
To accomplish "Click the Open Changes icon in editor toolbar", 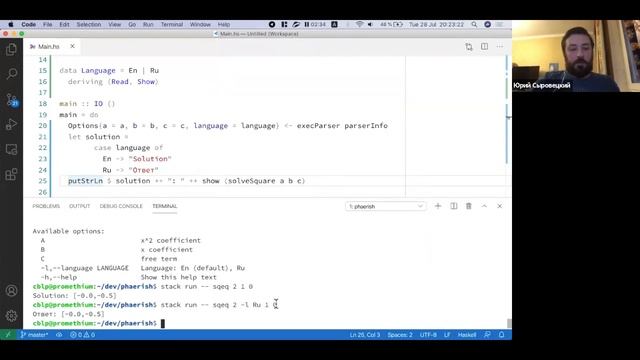I will point(469,47).
